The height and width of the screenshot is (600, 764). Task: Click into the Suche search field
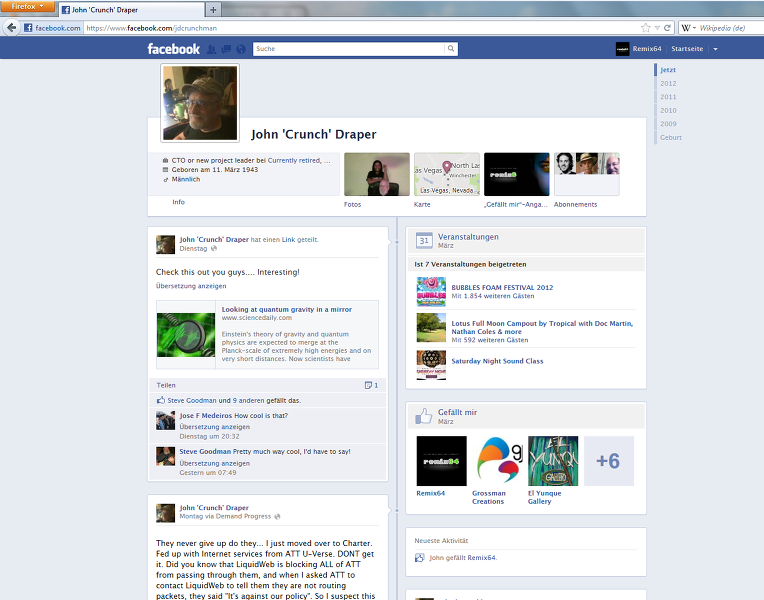point(348,49)
